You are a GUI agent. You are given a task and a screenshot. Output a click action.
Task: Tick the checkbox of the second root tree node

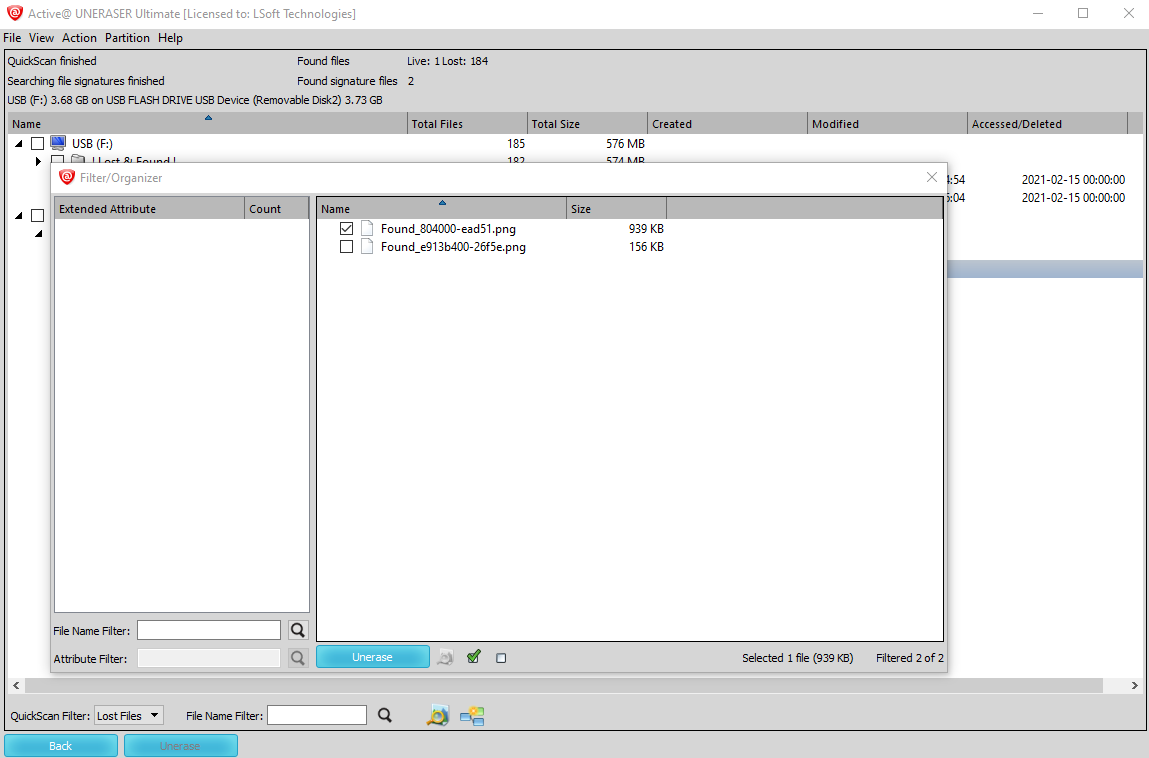point(37,216)
